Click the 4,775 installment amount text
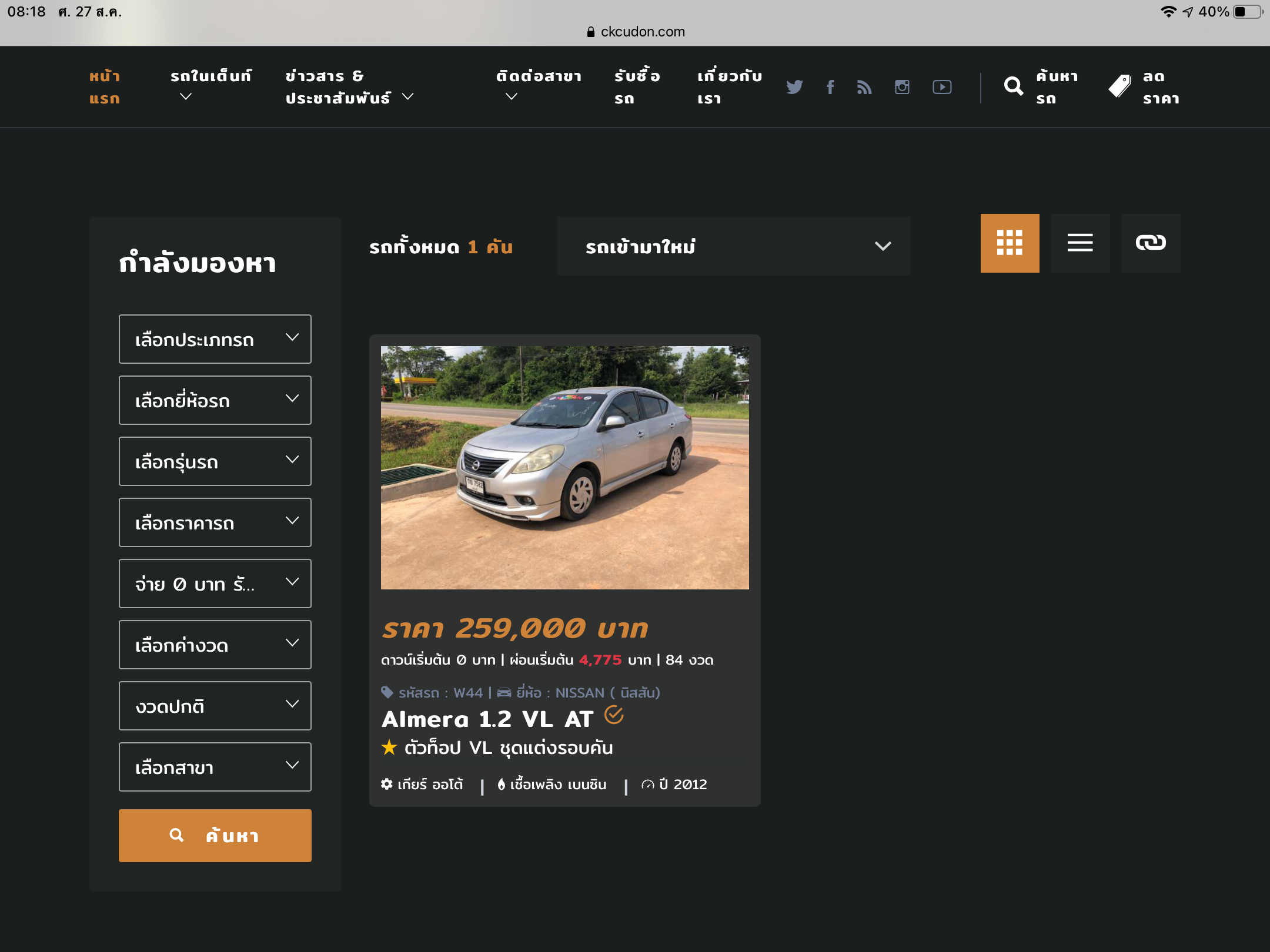This screenshot has height=952, width=1270. (600, 660)
